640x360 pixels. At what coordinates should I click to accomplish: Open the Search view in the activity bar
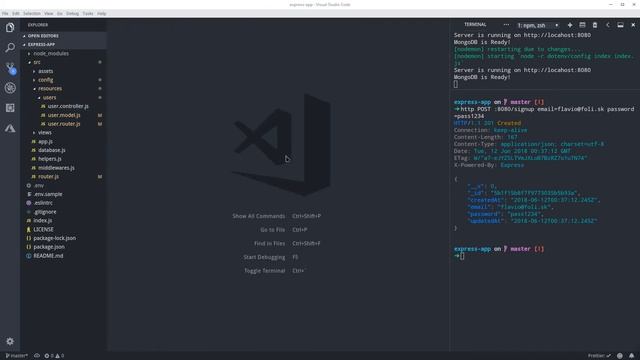click(10, 47)
